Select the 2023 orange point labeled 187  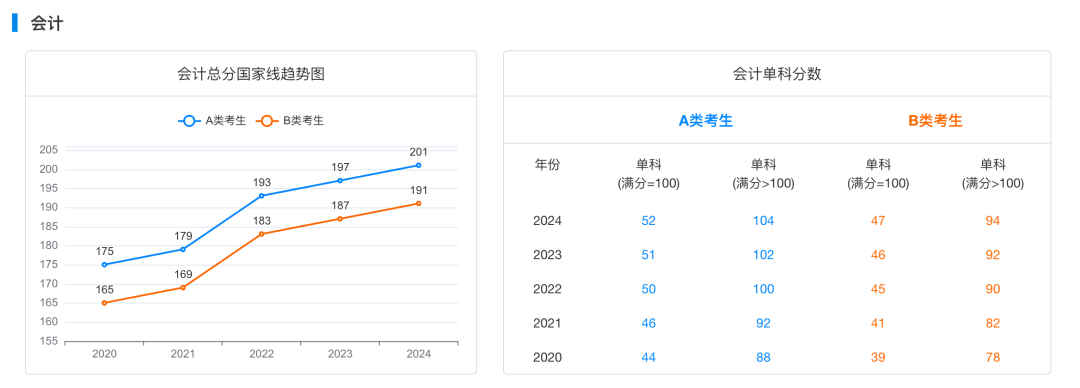(x=340, y=218)
